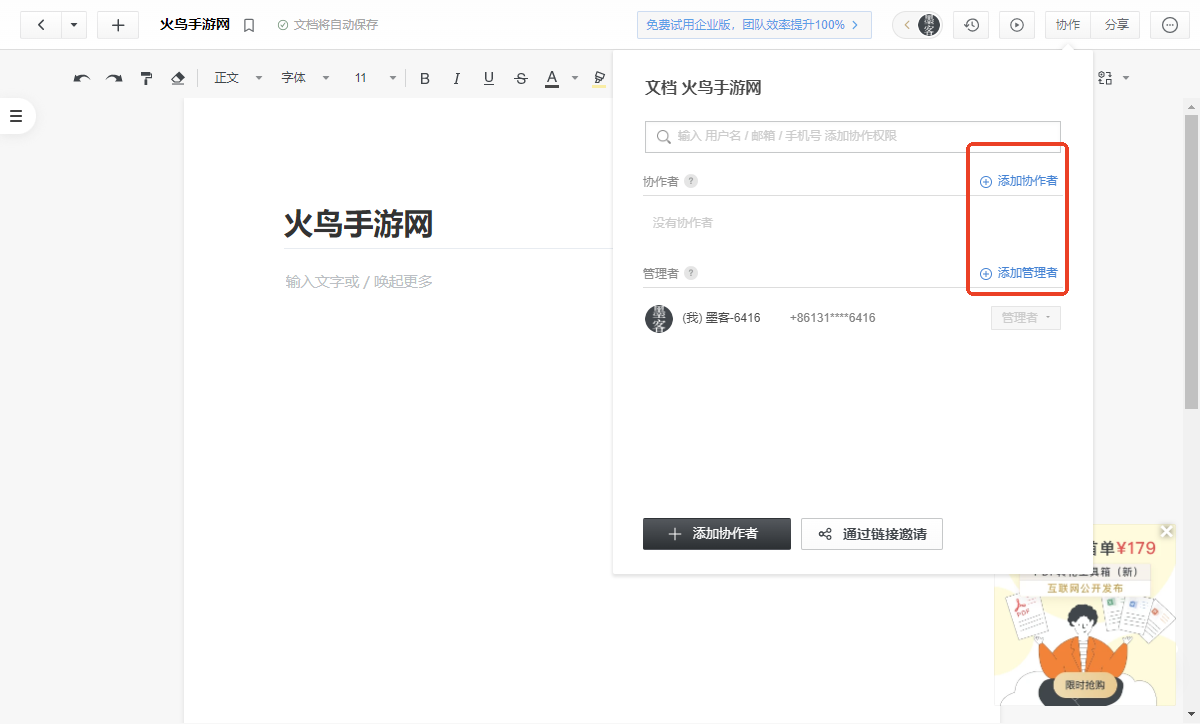Go back using the left arrow button

point(41,25)
